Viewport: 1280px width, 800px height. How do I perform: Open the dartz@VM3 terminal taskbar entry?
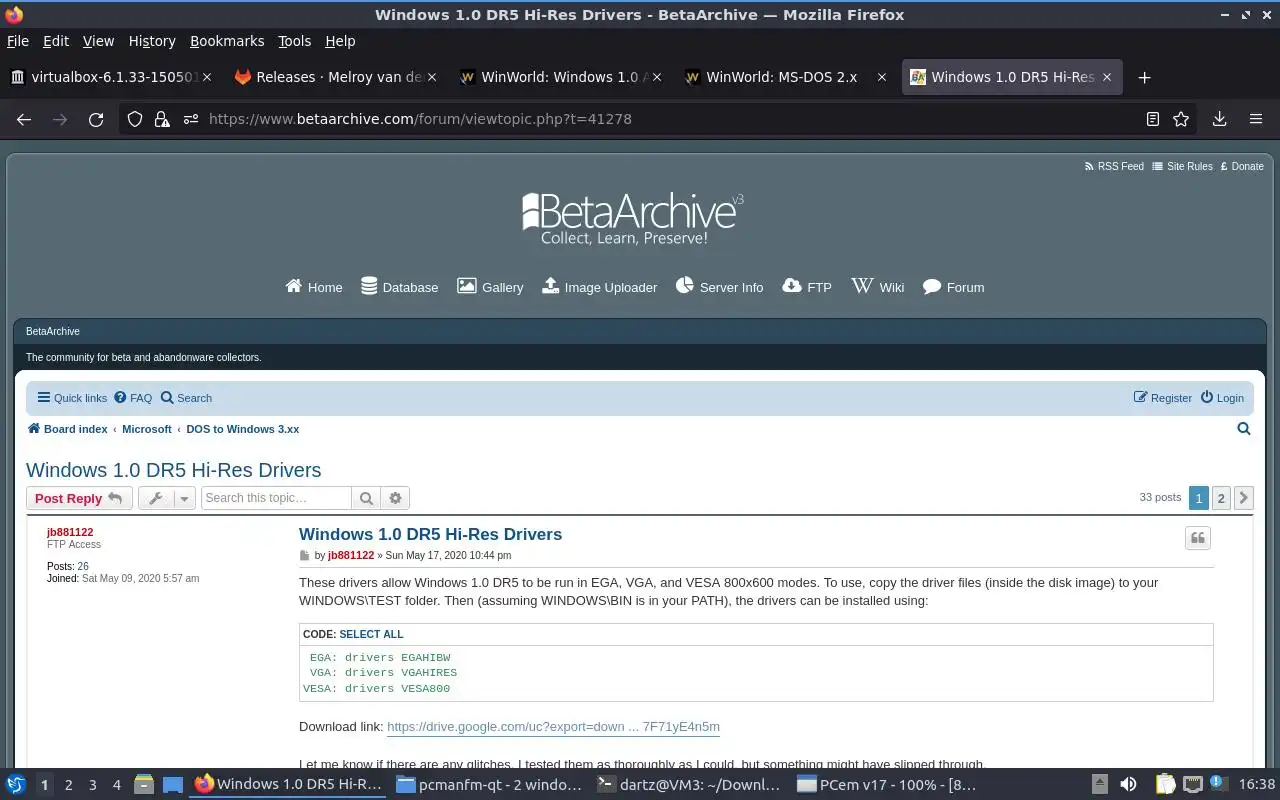688,785
